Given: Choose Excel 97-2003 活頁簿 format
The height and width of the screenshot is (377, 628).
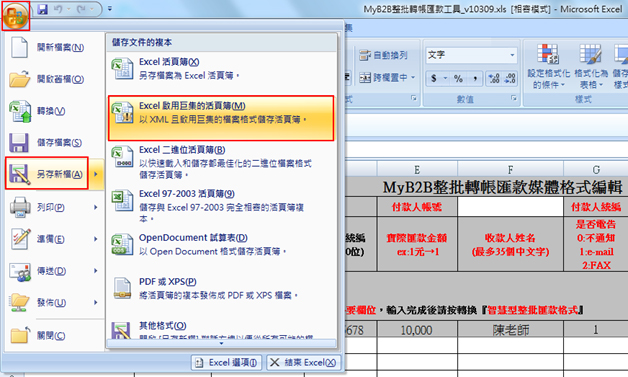Looking at the screenshot, I should [x=221, y=206].
